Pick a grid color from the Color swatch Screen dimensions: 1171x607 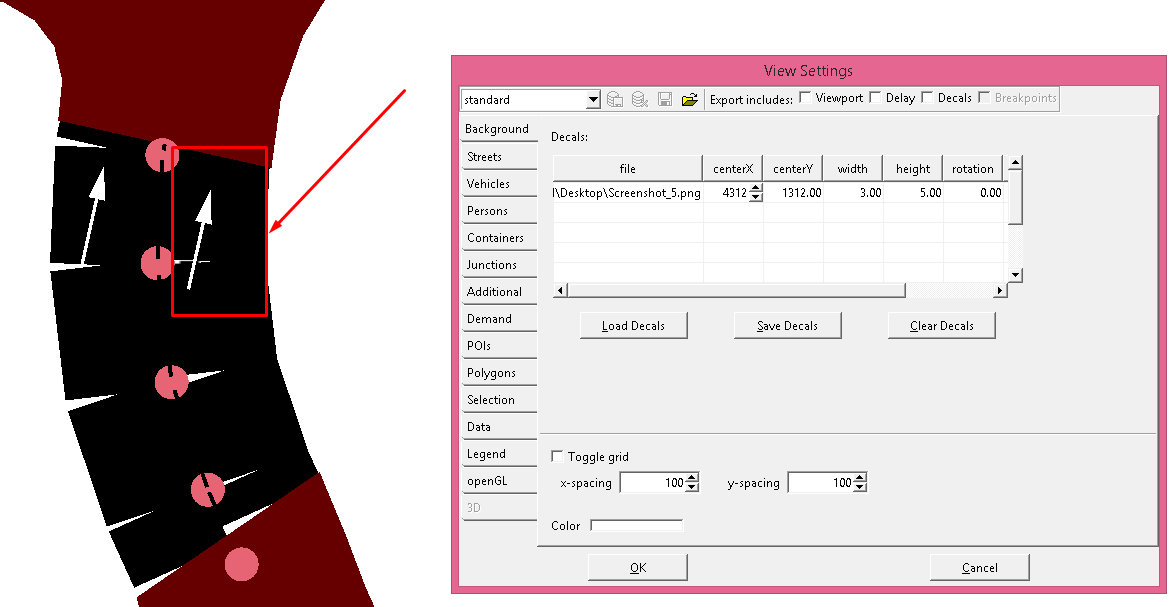click(637, 525)
